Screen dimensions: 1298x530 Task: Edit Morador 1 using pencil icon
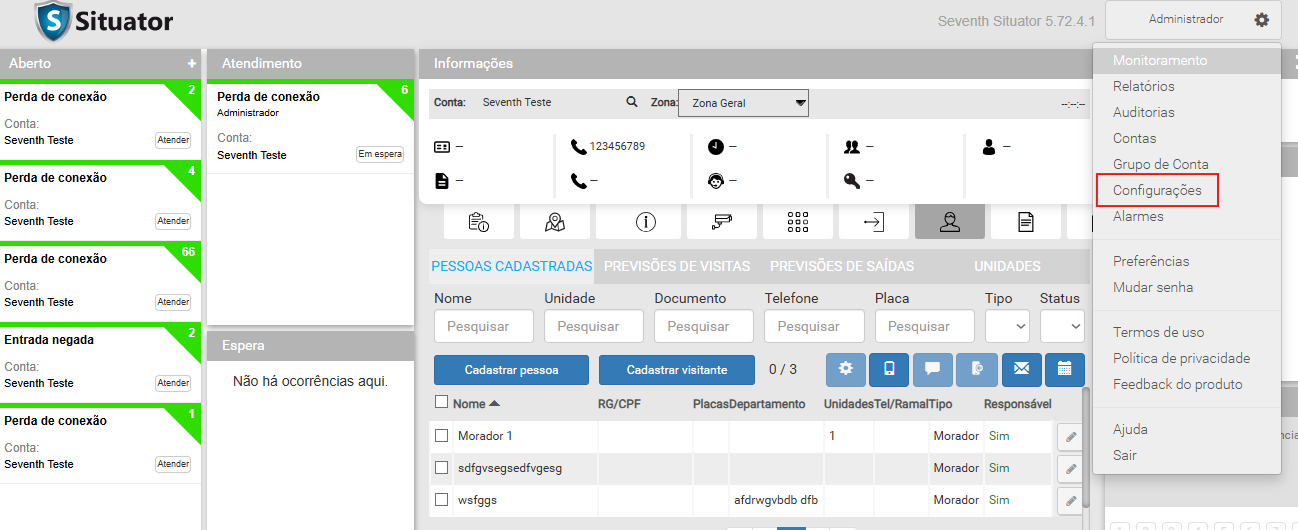click(1070, 437)
